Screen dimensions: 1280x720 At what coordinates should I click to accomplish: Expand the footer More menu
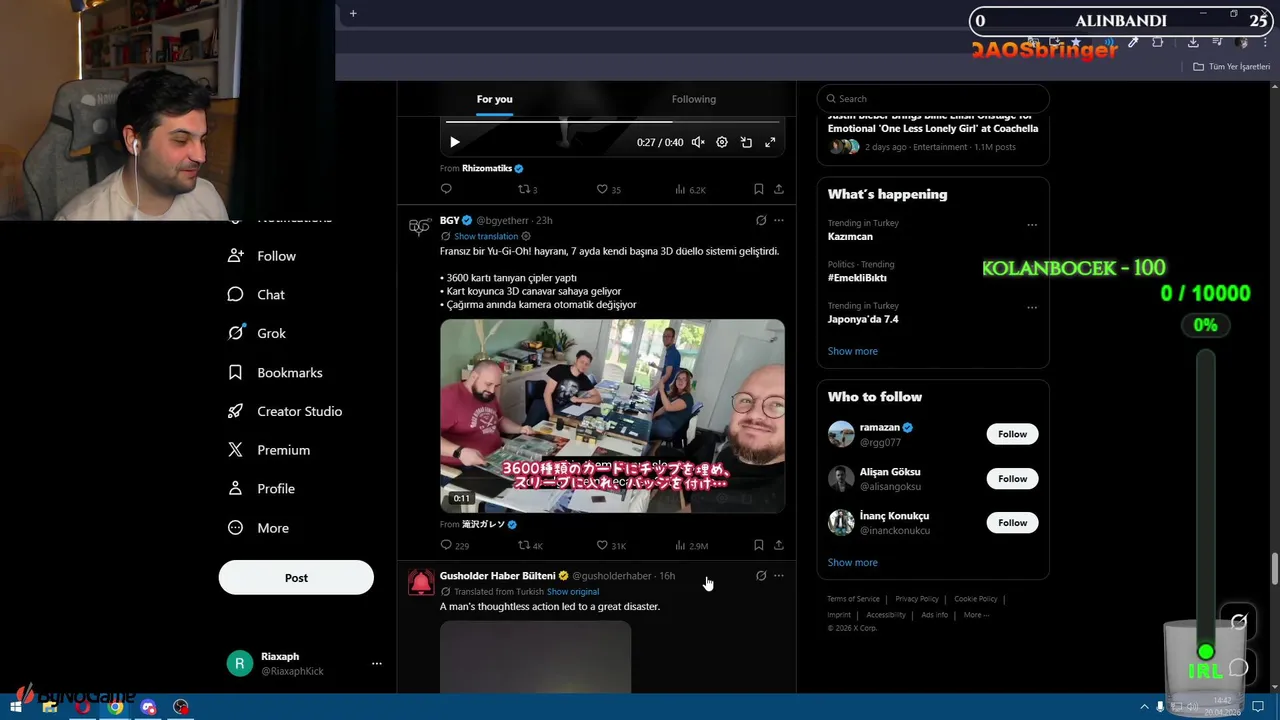(976, 615)
